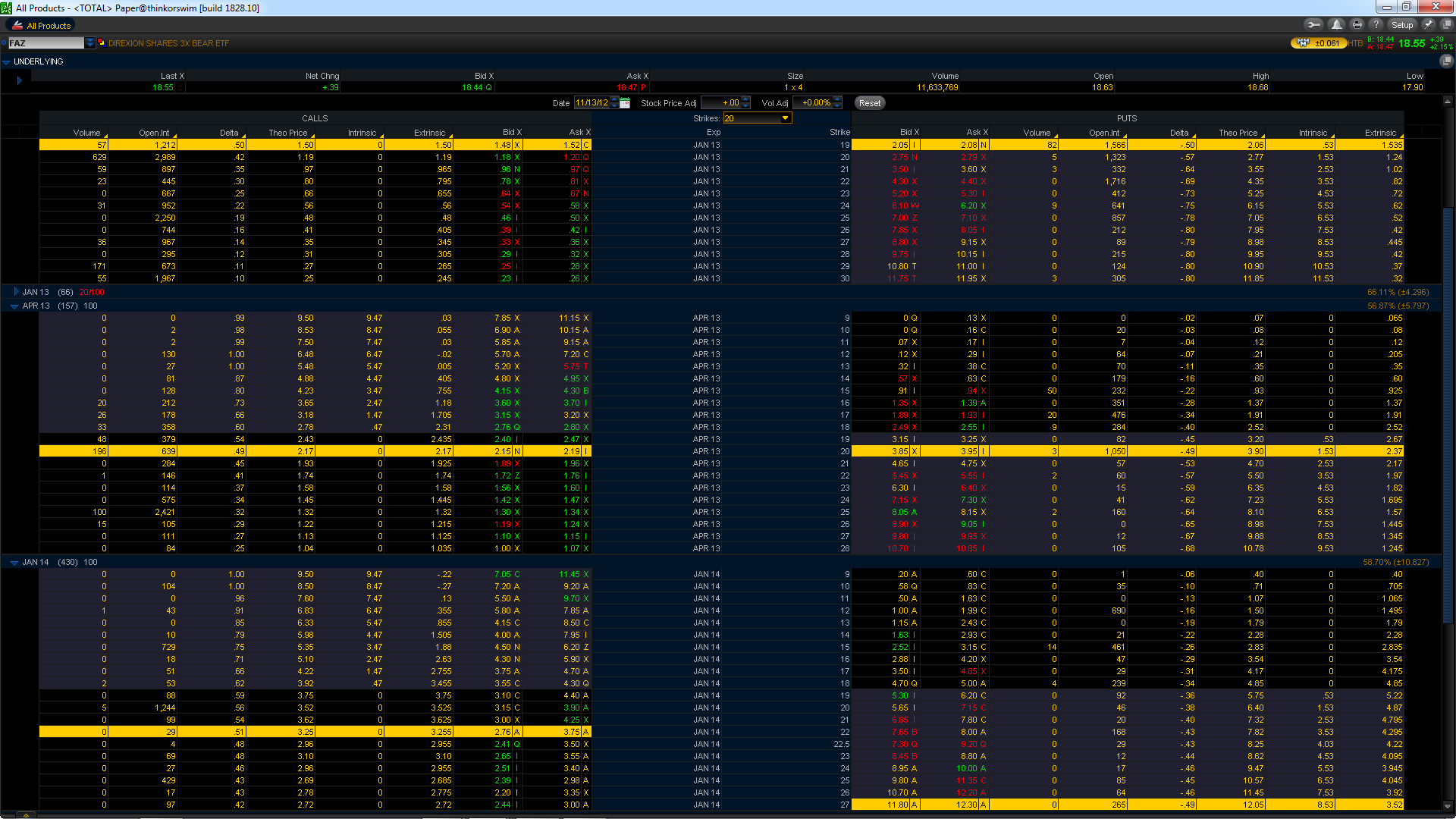Collapse the APR 13 expiration group
The height and width of the screenshot is (819, 1456).
[x=14, y=306]
